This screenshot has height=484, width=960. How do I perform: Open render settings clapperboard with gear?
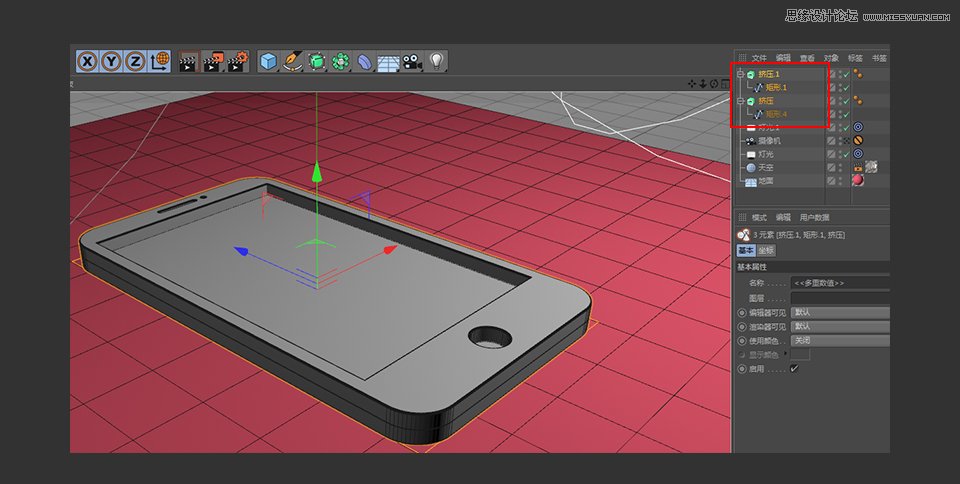pos(238,61)
